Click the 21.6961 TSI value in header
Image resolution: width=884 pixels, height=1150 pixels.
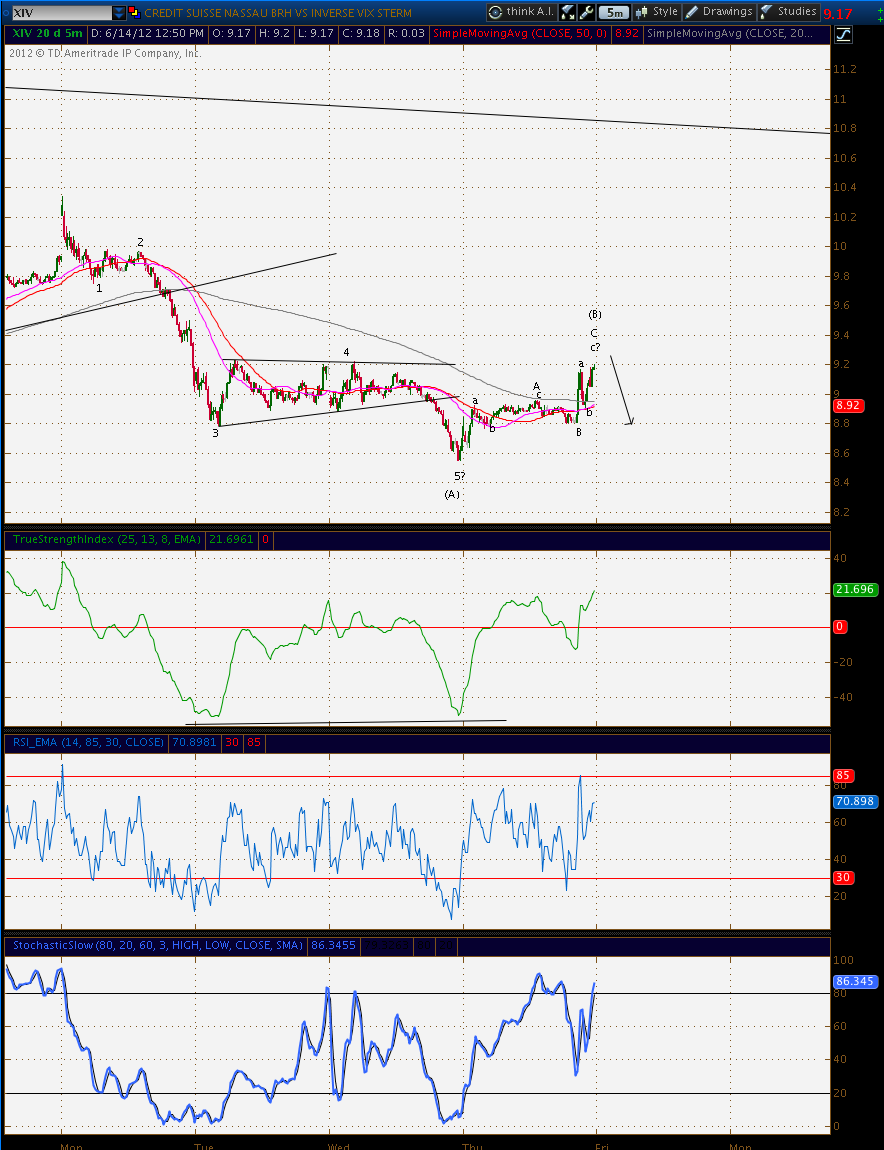(231, 540)
